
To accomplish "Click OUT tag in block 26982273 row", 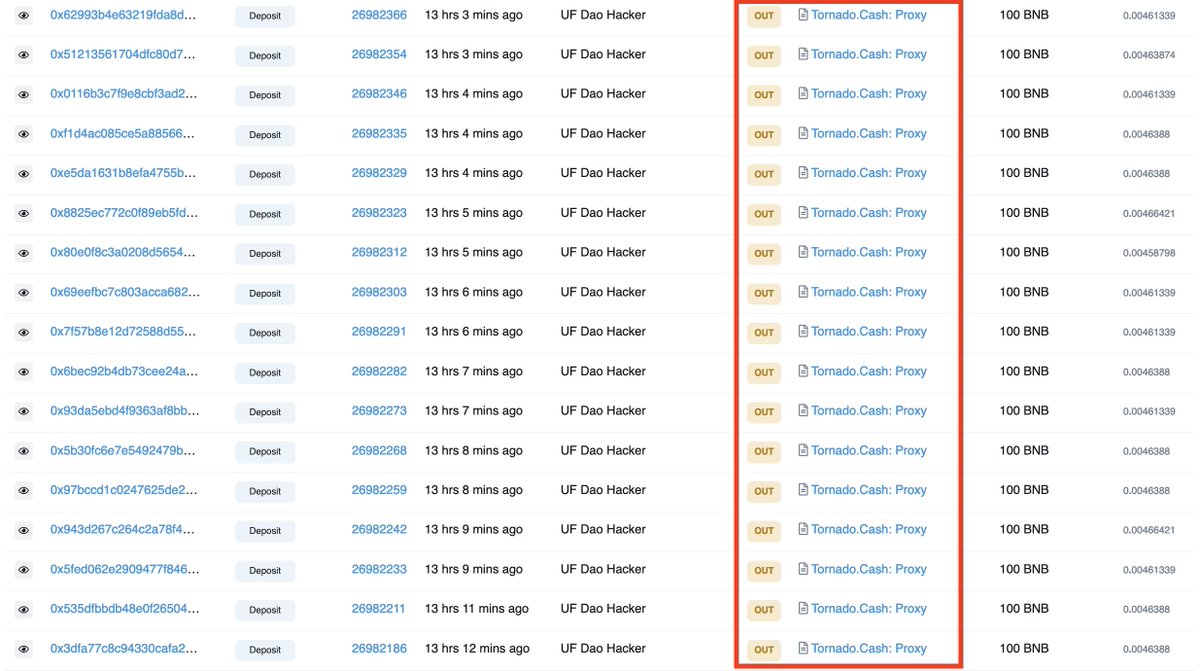I will click(764, 412).
